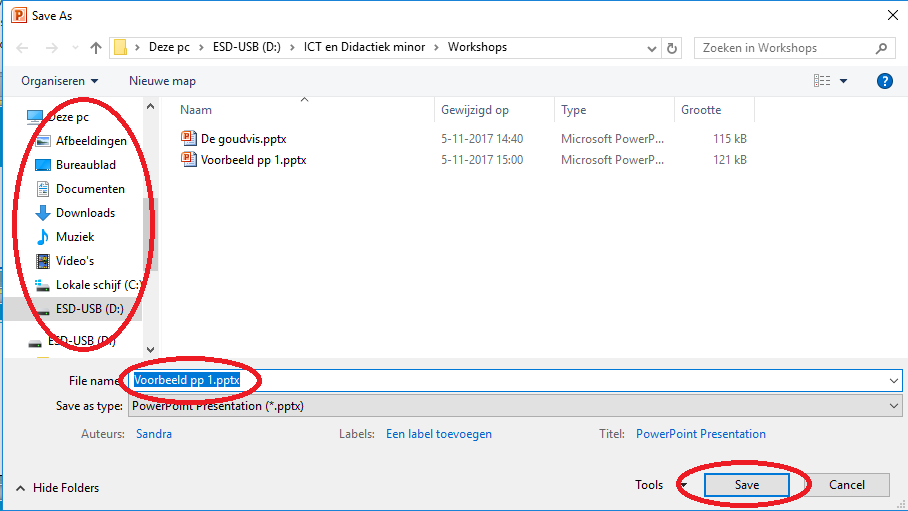Open the Help question mark icon
The image size is (908, 511).
coord(884,81)
